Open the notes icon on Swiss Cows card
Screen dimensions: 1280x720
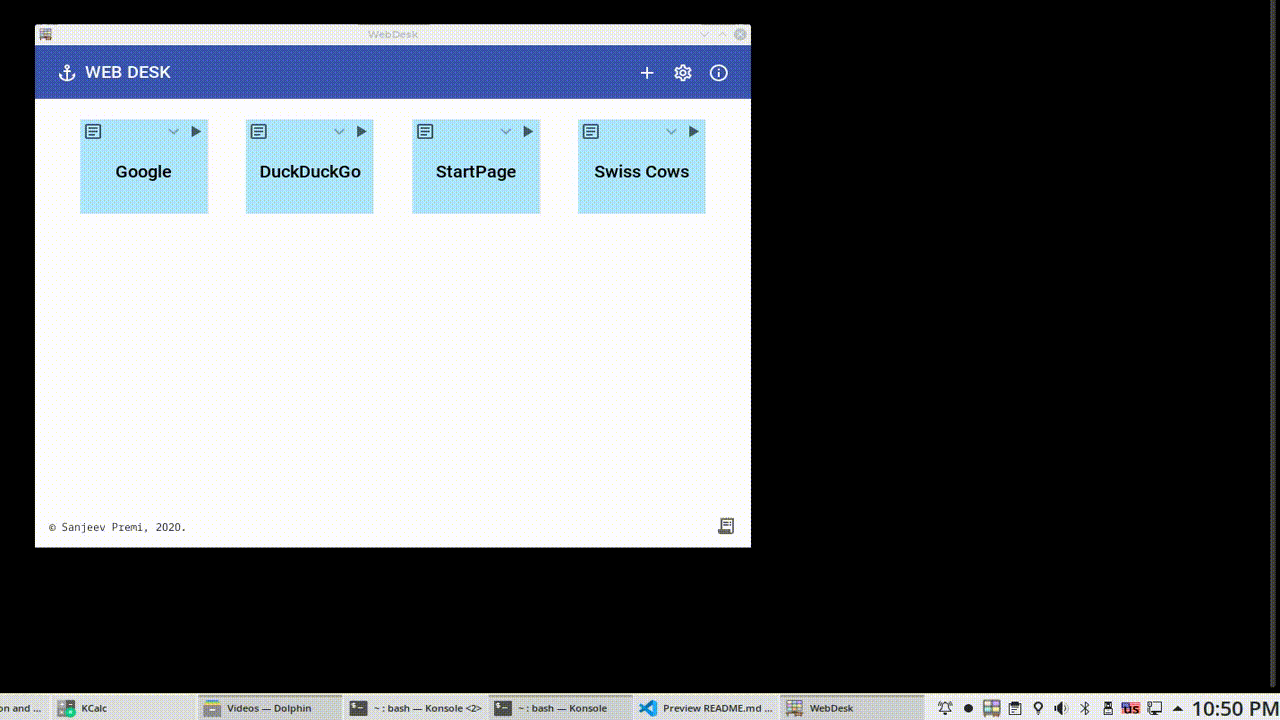coord(591,131)
